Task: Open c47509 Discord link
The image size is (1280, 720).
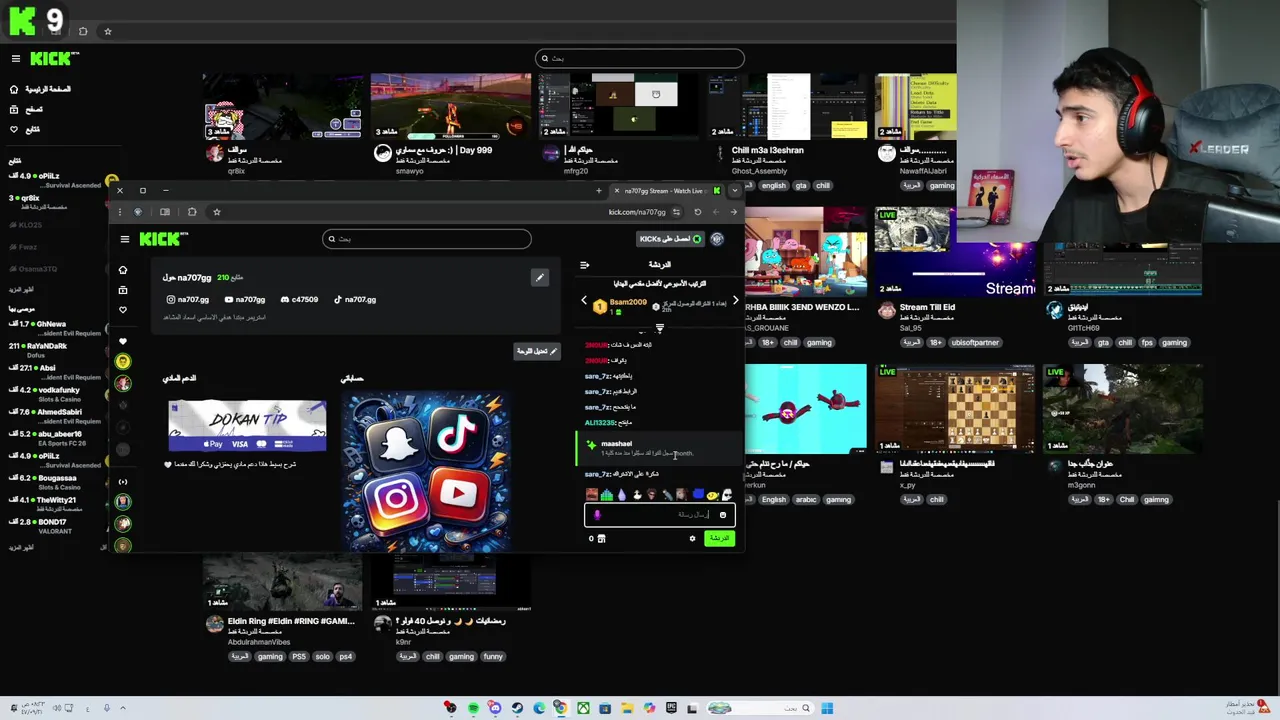Action: point(299,299)
